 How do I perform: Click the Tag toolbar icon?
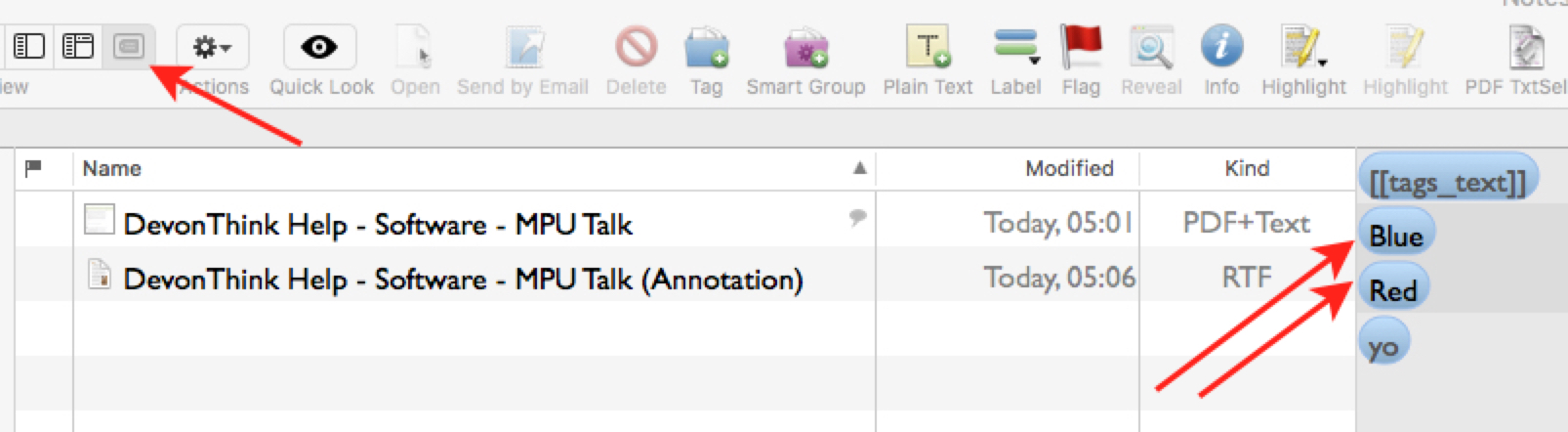point(706,47)
